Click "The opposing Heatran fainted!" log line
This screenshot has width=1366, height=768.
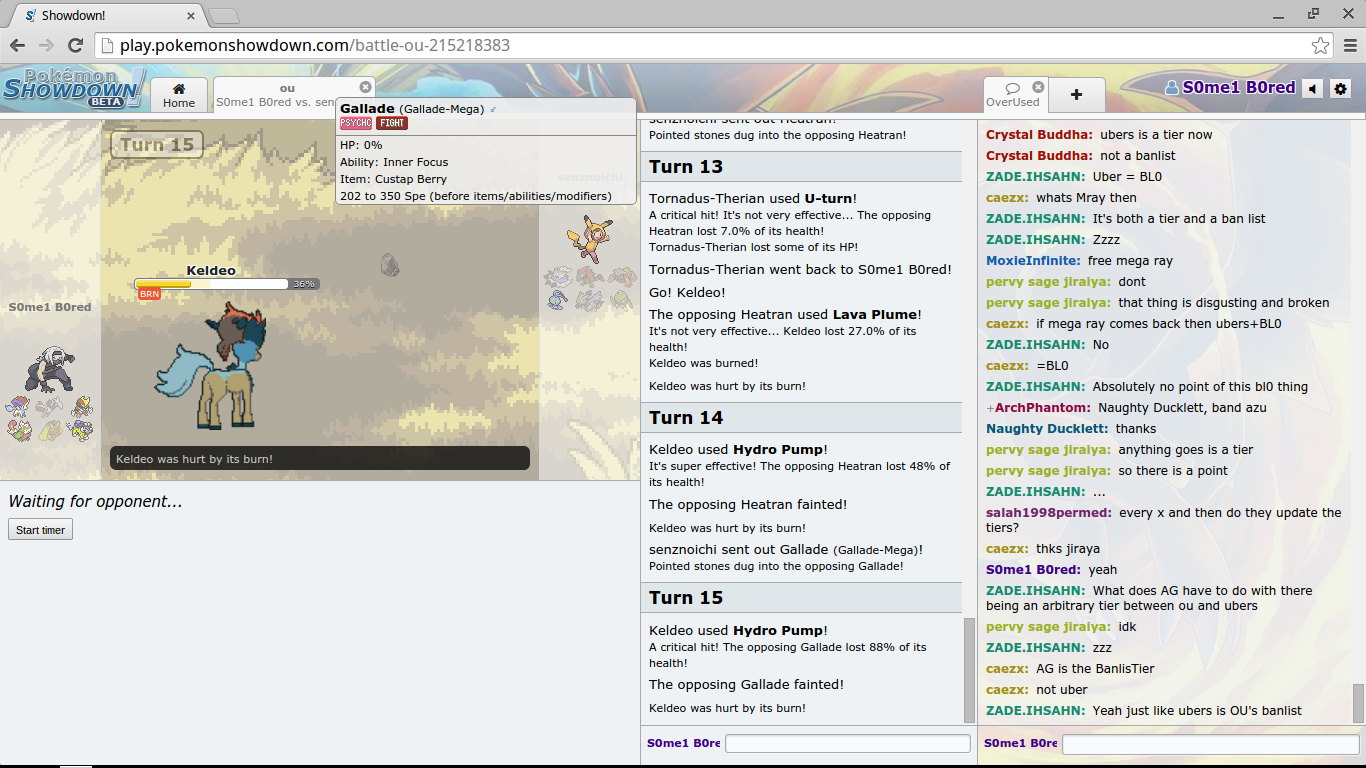(748, 504)
